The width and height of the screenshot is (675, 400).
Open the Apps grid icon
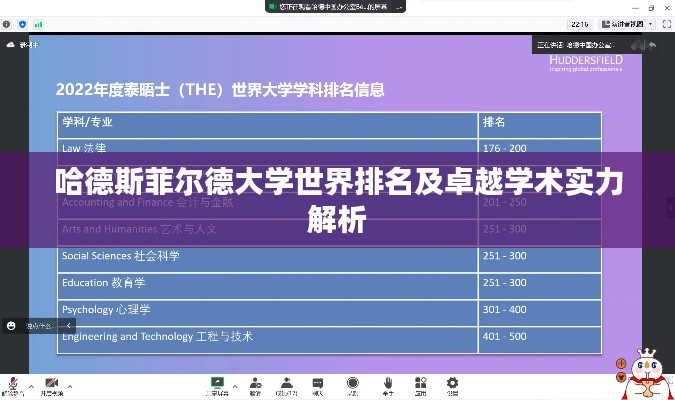click(419, 383)
